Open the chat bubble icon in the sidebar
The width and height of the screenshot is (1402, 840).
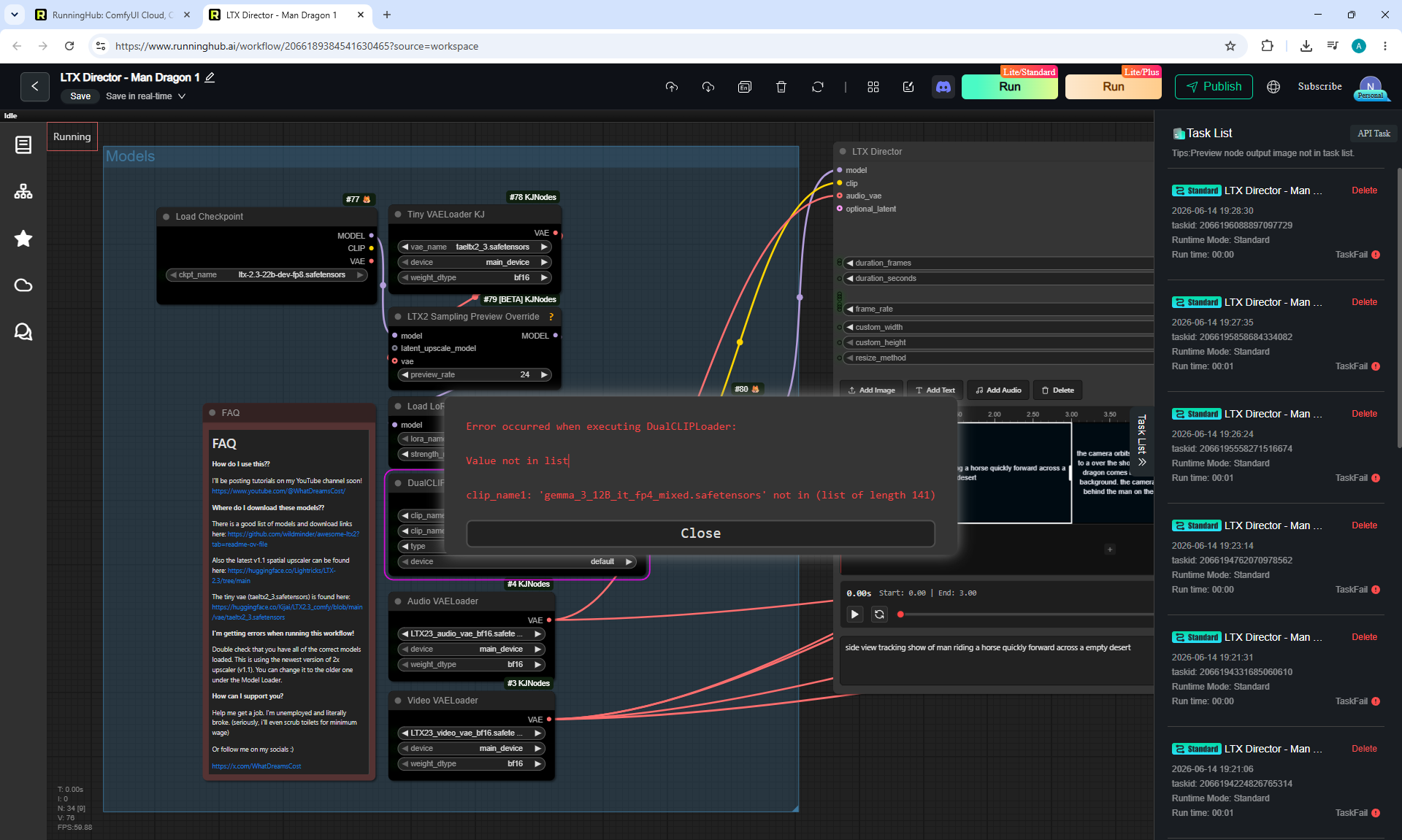[23, 331]
